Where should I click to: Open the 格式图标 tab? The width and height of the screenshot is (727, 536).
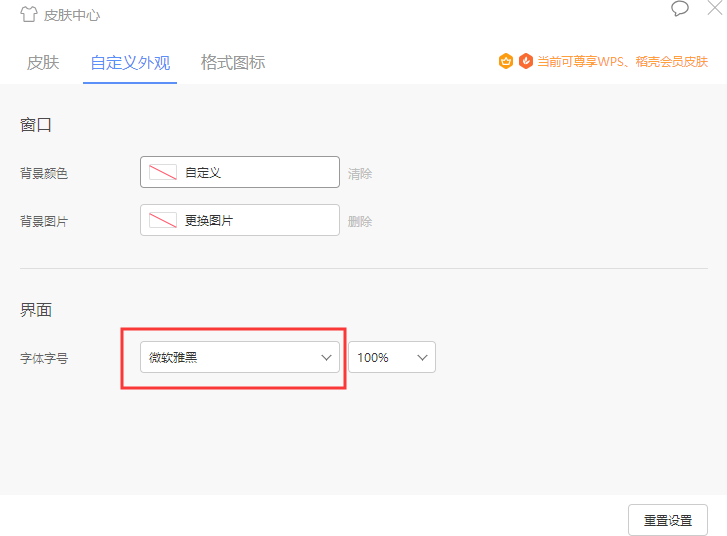pos(233,63)
